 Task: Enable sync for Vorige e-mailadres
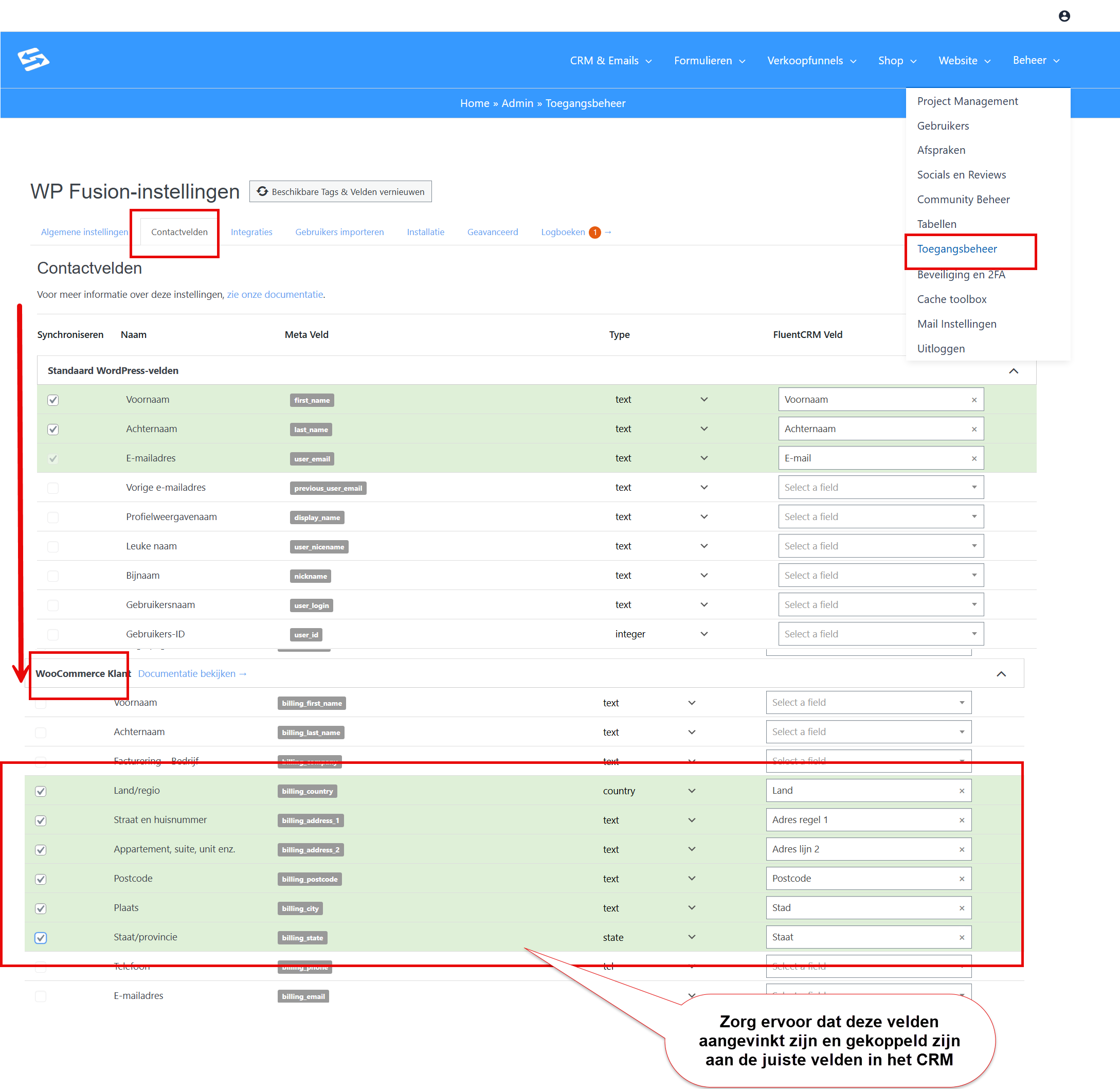[x=53, y=488]
